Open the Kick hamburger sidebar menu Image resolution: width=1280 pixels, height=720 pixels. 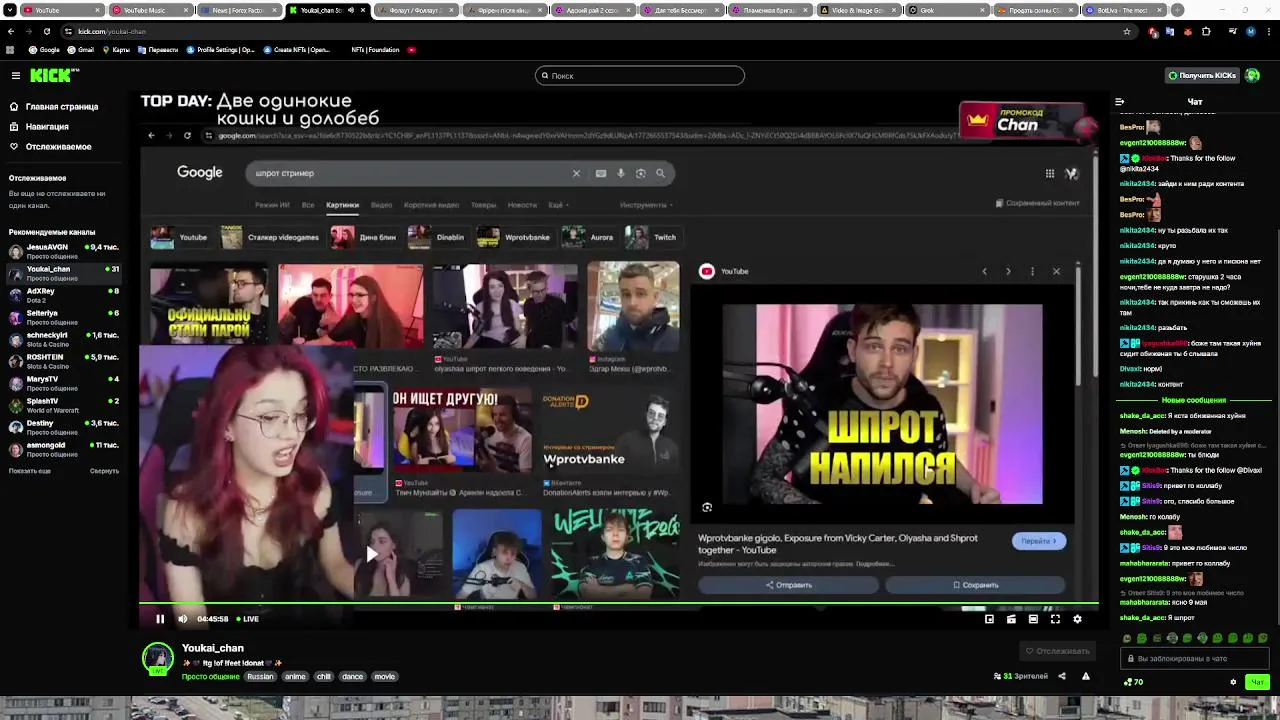[16, 76]
